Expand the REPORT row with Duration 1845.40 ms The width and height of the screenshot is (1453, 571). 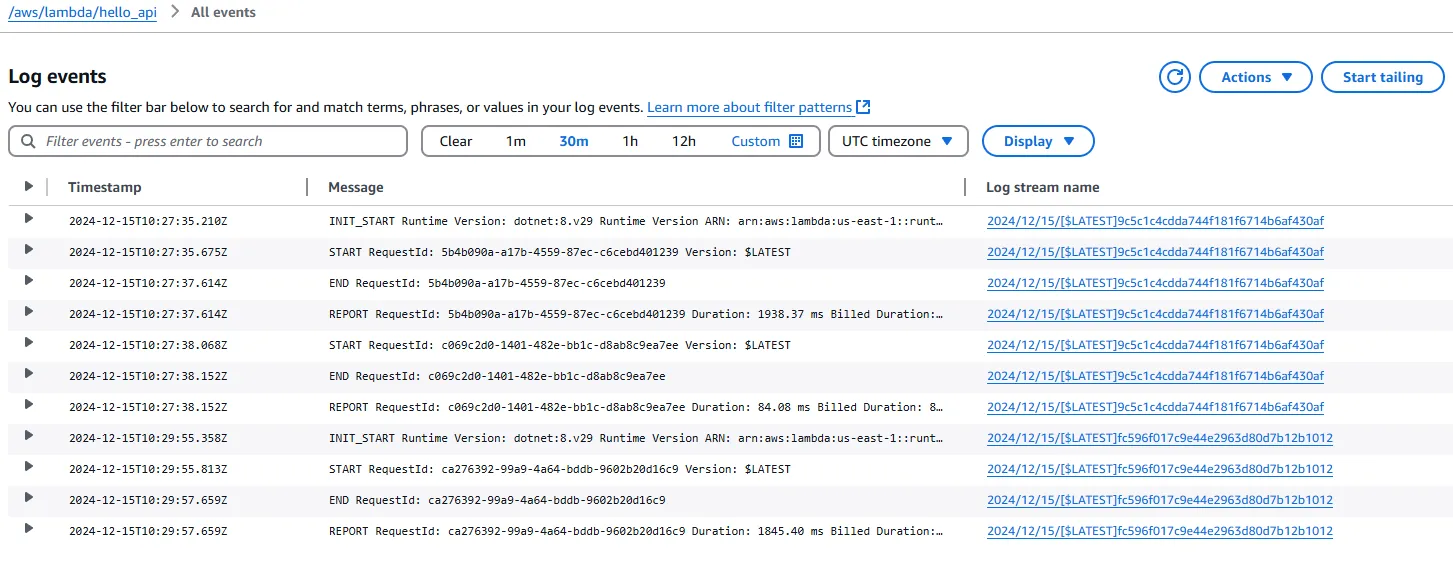(29, 528)
